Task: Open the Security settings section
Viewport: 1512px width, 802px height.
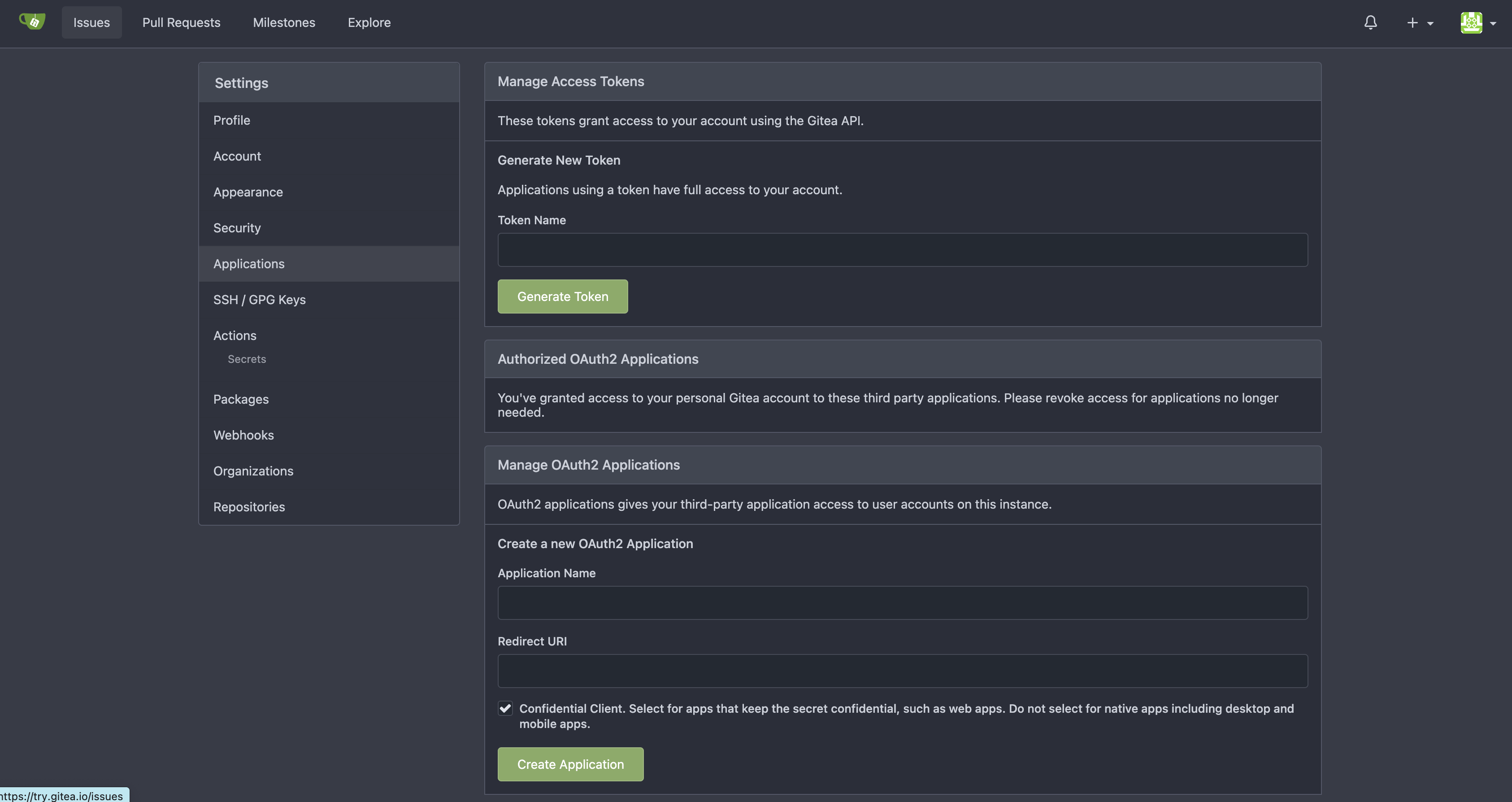Action: click(237, 228)
